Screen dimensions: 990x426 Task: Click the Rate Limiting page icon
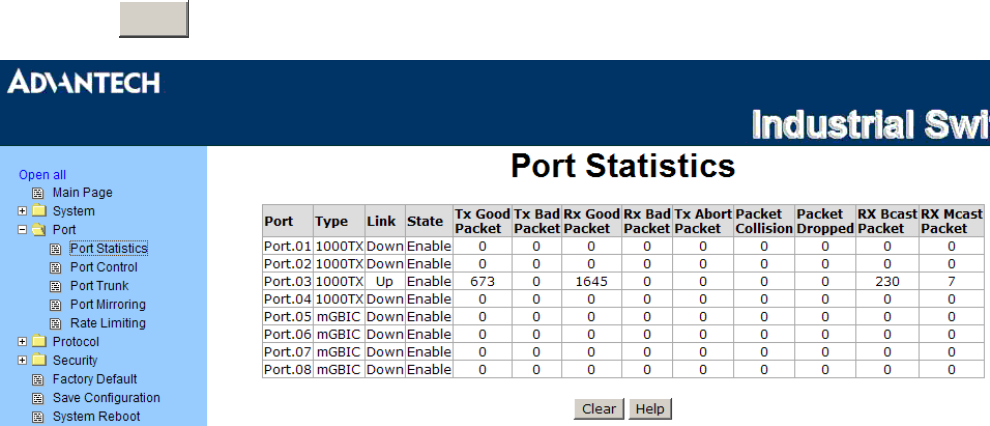pyautogui.click(x=56, y=324)
